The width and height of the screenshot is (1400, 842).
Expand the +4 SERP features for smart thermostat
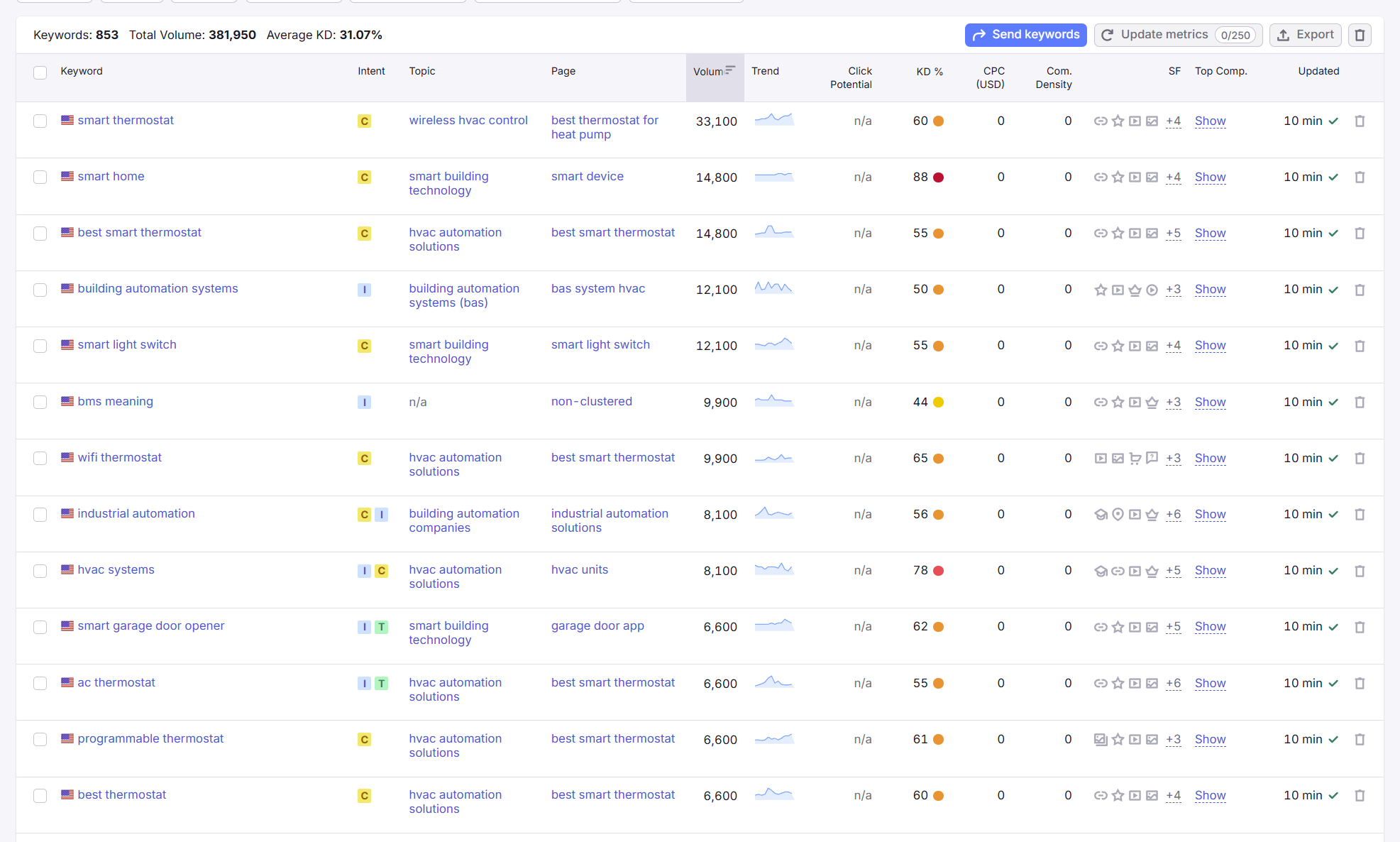[1173, 121]
